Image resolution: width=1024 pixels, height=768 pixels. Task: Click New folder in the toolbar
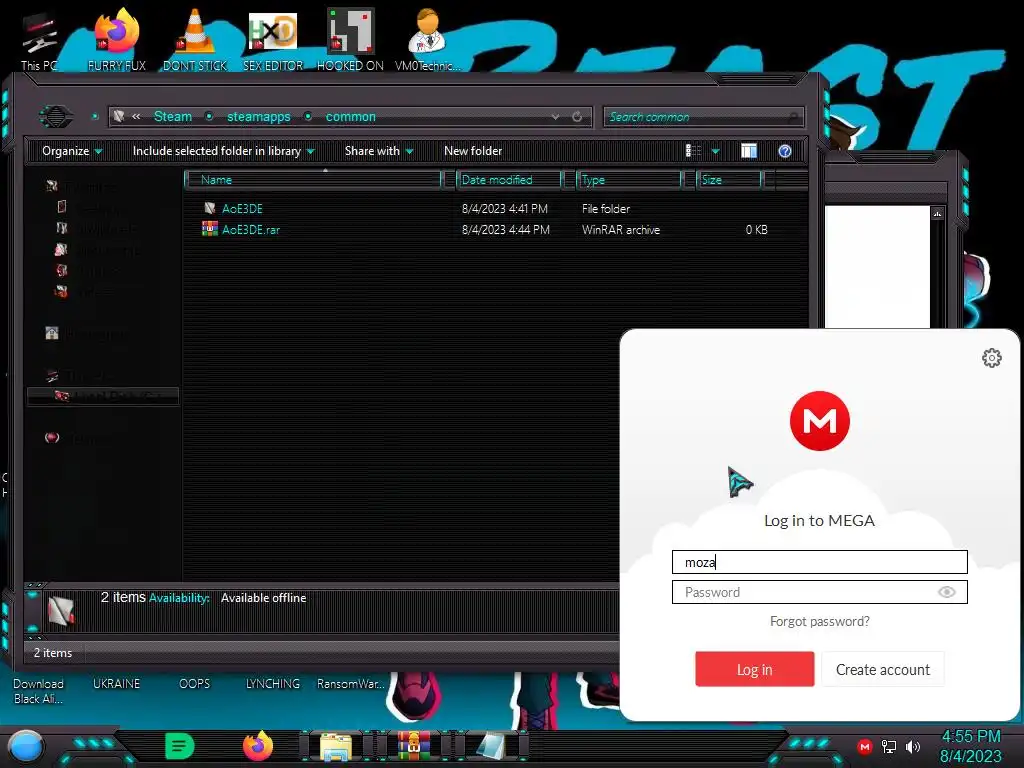point(473,152)
